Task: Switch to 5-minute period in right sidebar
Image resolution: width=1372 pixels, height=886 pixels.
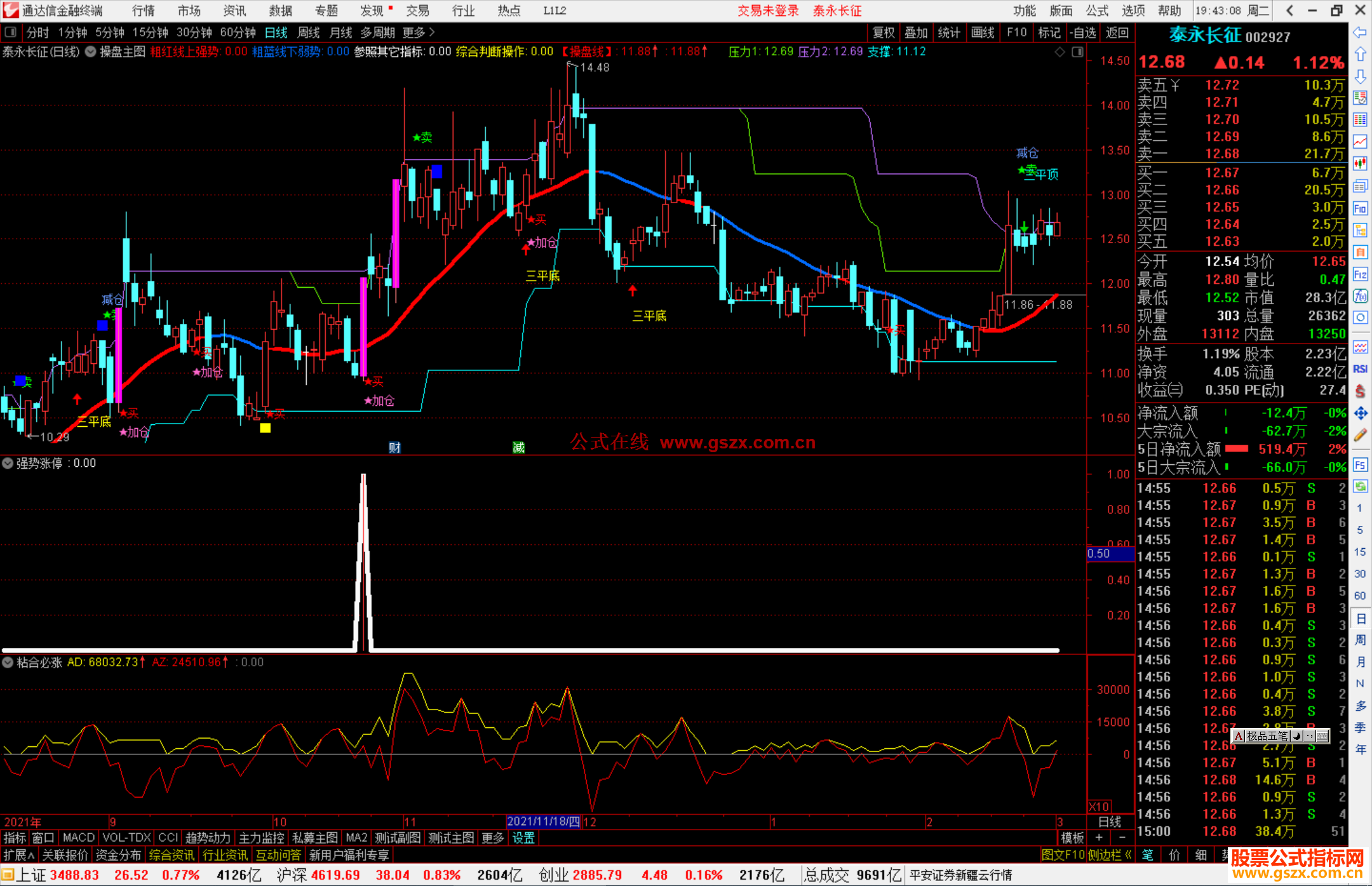Action: (x=1360, y=530)
